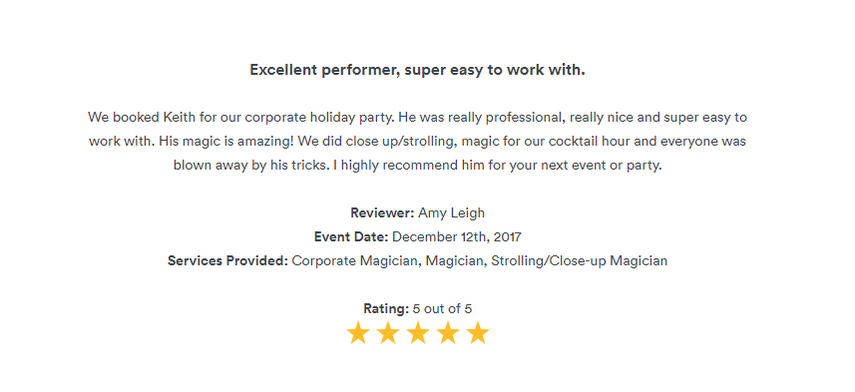
Task: Click 'Strolling/Close-up Magician' service text
Action: tap(579, 261)
